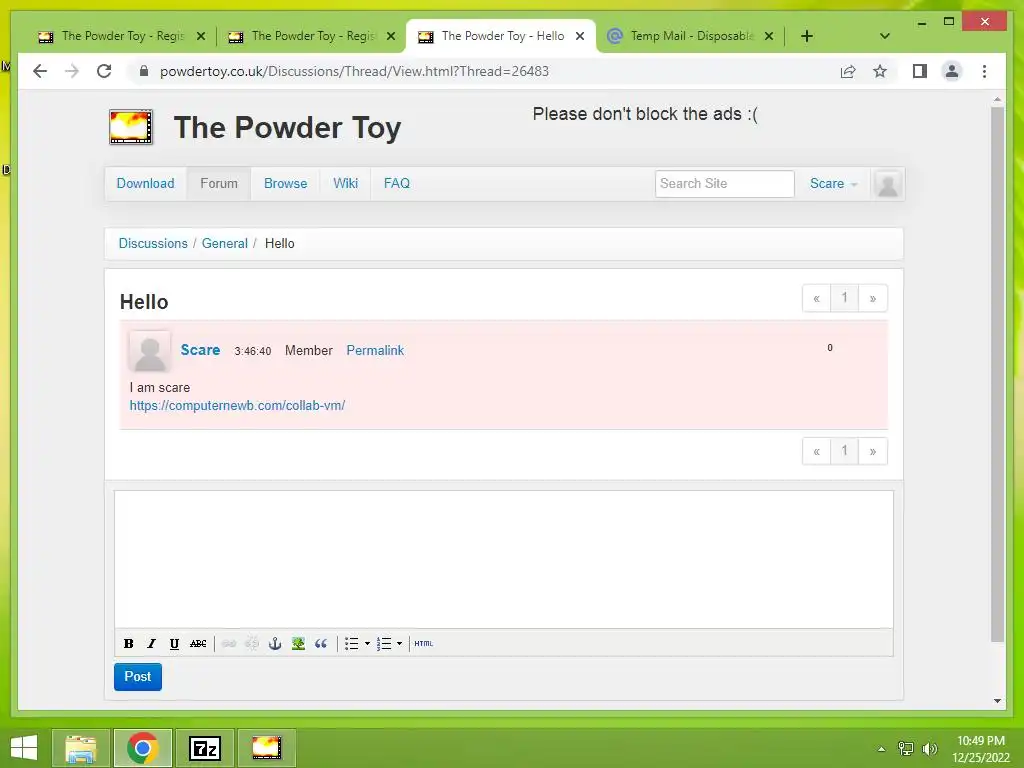Open File Explorer from taskbar

81,748
